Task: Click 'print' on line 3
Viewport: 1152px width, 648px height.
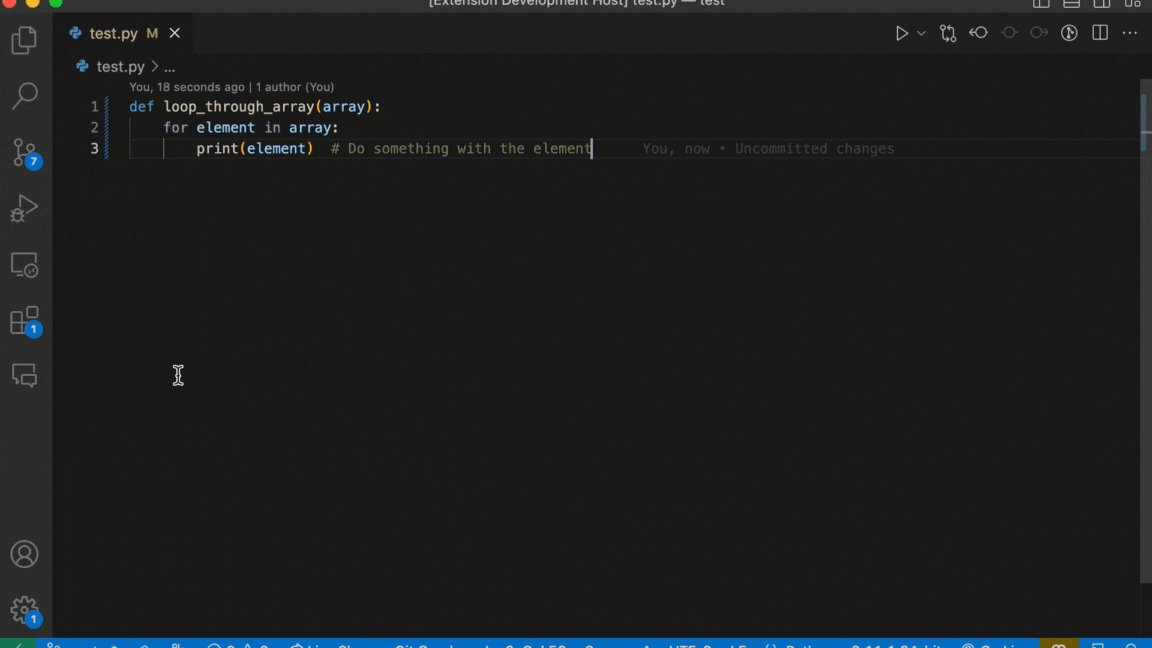Action: click(217, 148)
